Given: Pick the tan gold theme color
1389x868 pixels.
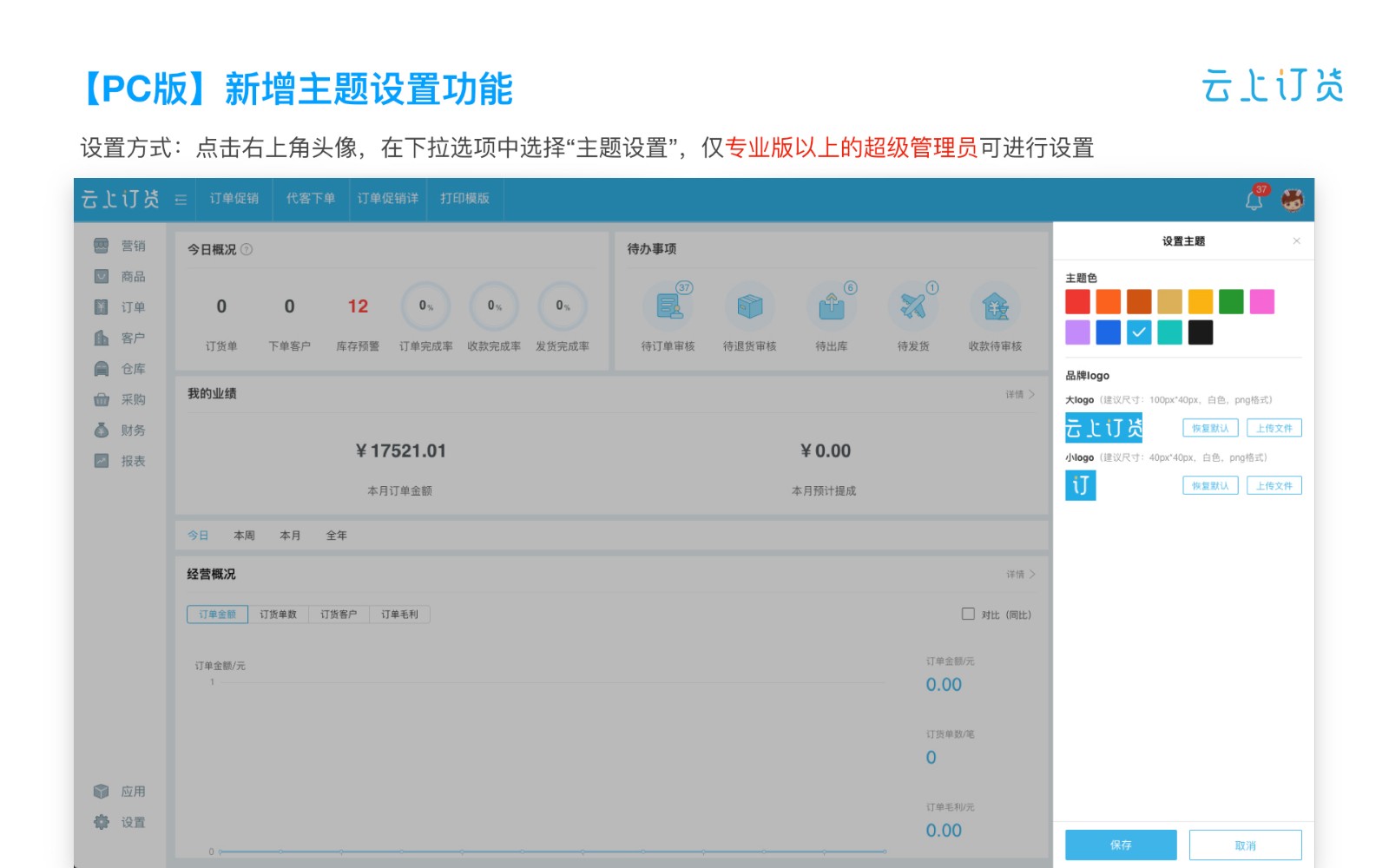Looking at the screenshot, I should tap(1170, 301).
